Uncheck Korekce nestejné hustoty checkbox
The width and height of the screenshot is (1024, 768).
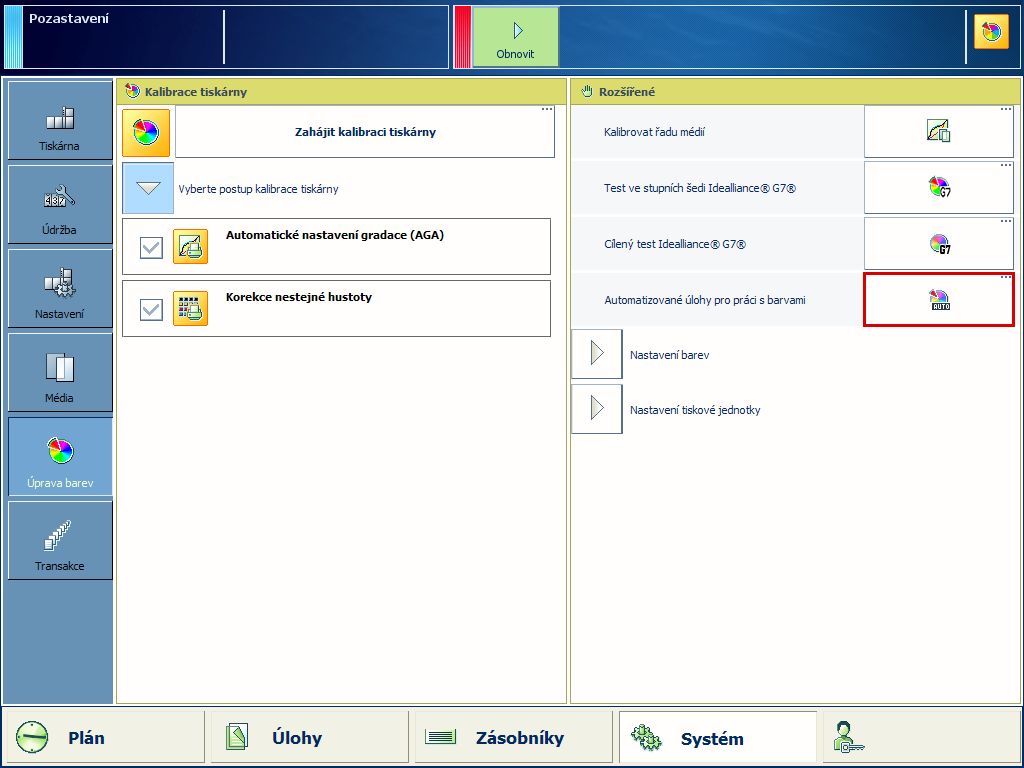(x=151, y=309)
